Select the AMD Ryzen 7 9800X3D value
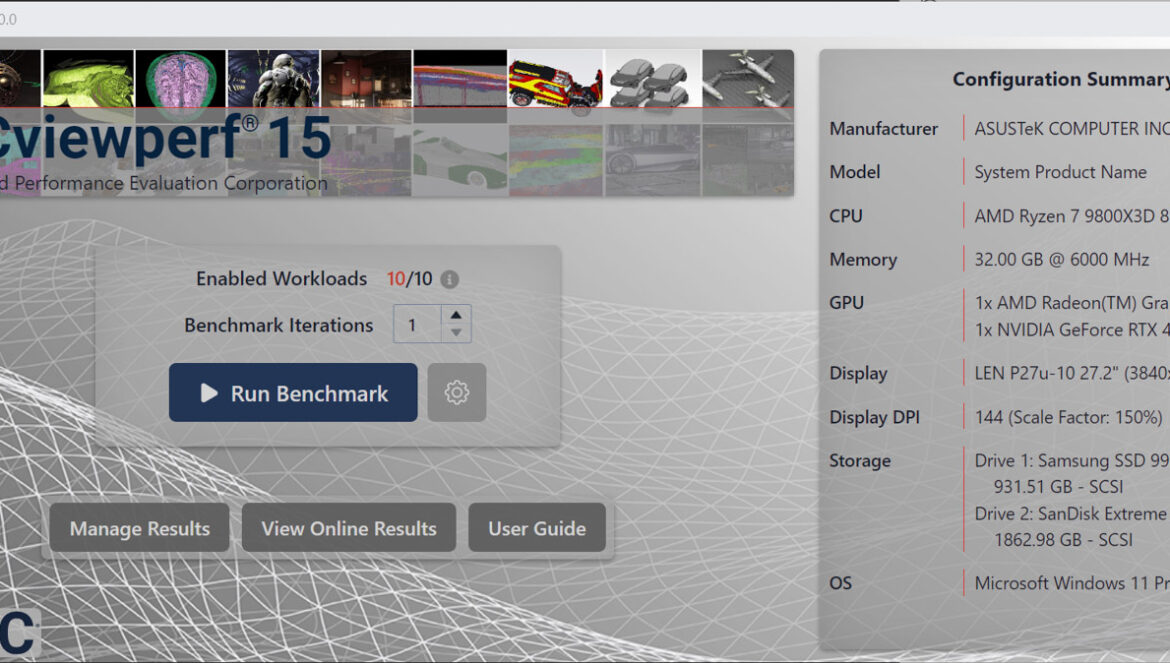The width and height of the screenshot is (1170, 663). point(1072,216)
